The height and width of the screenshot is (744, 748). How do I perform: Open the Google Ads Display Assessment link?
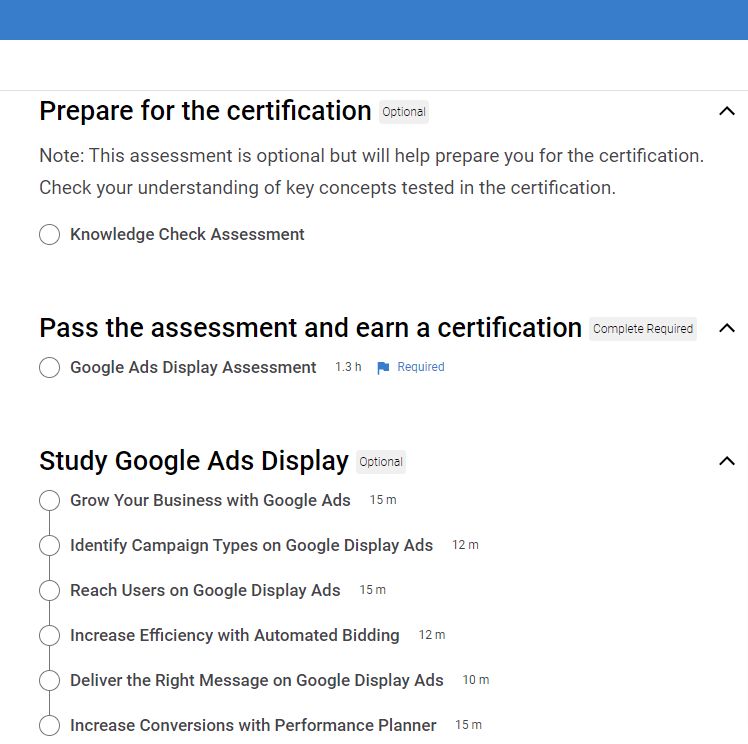(193, 367)
